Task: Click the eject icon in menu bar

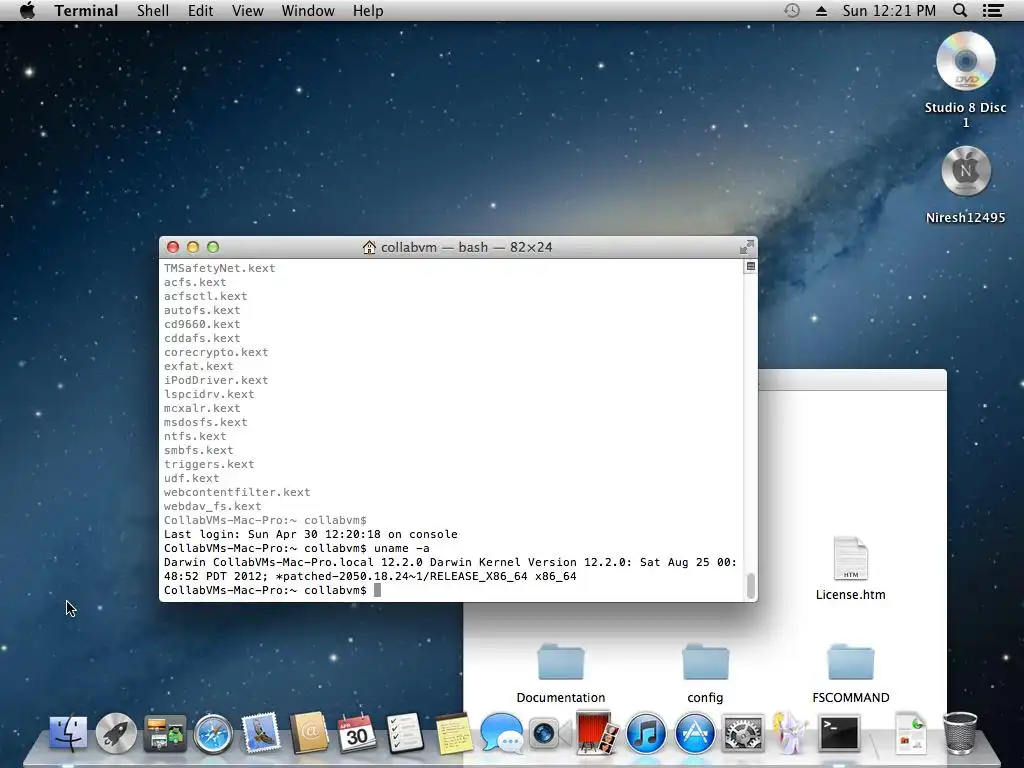Action: click(x=822, y=11)
